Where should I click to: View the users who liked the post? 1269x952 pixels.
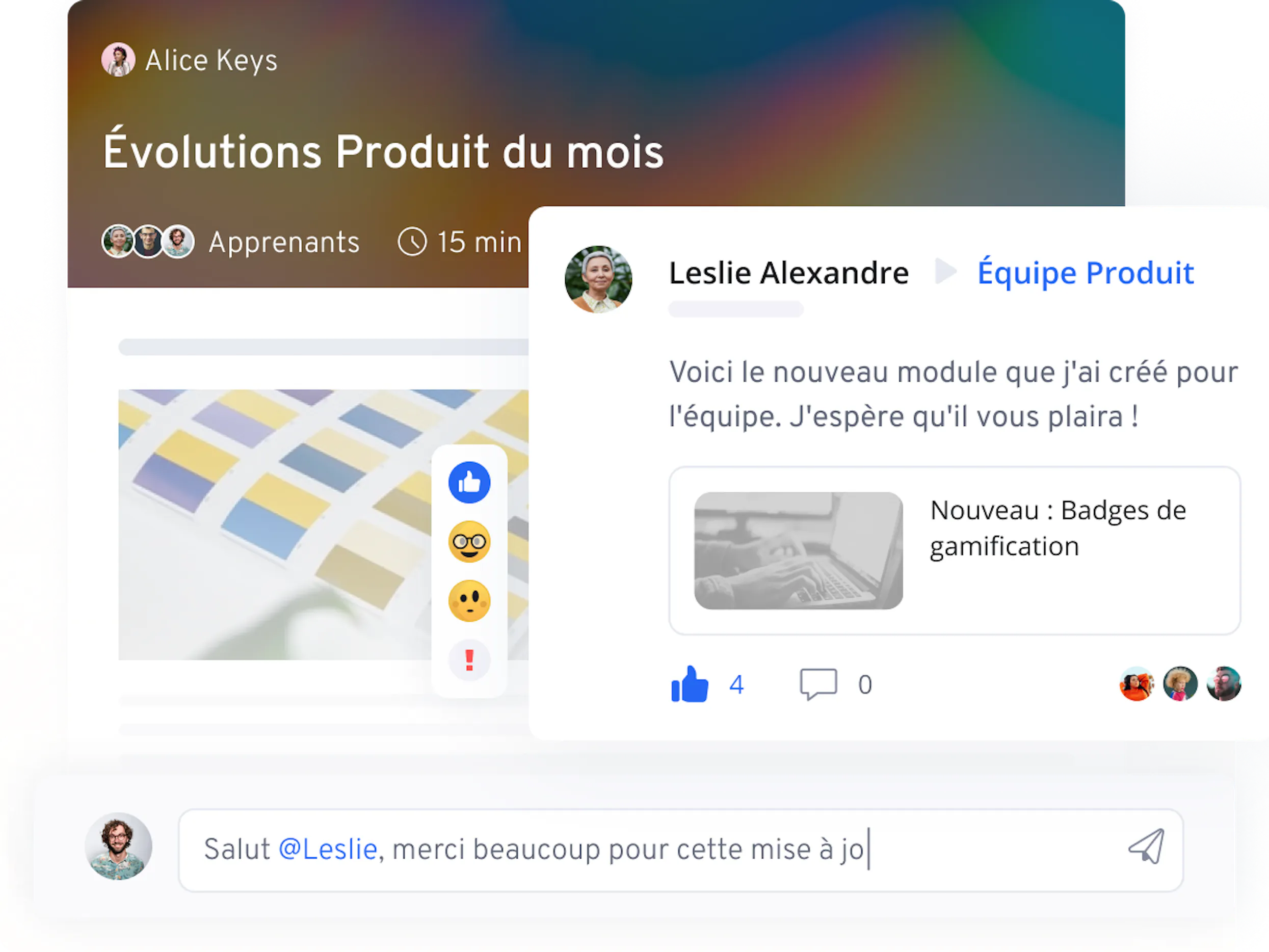click(1180, 684)
